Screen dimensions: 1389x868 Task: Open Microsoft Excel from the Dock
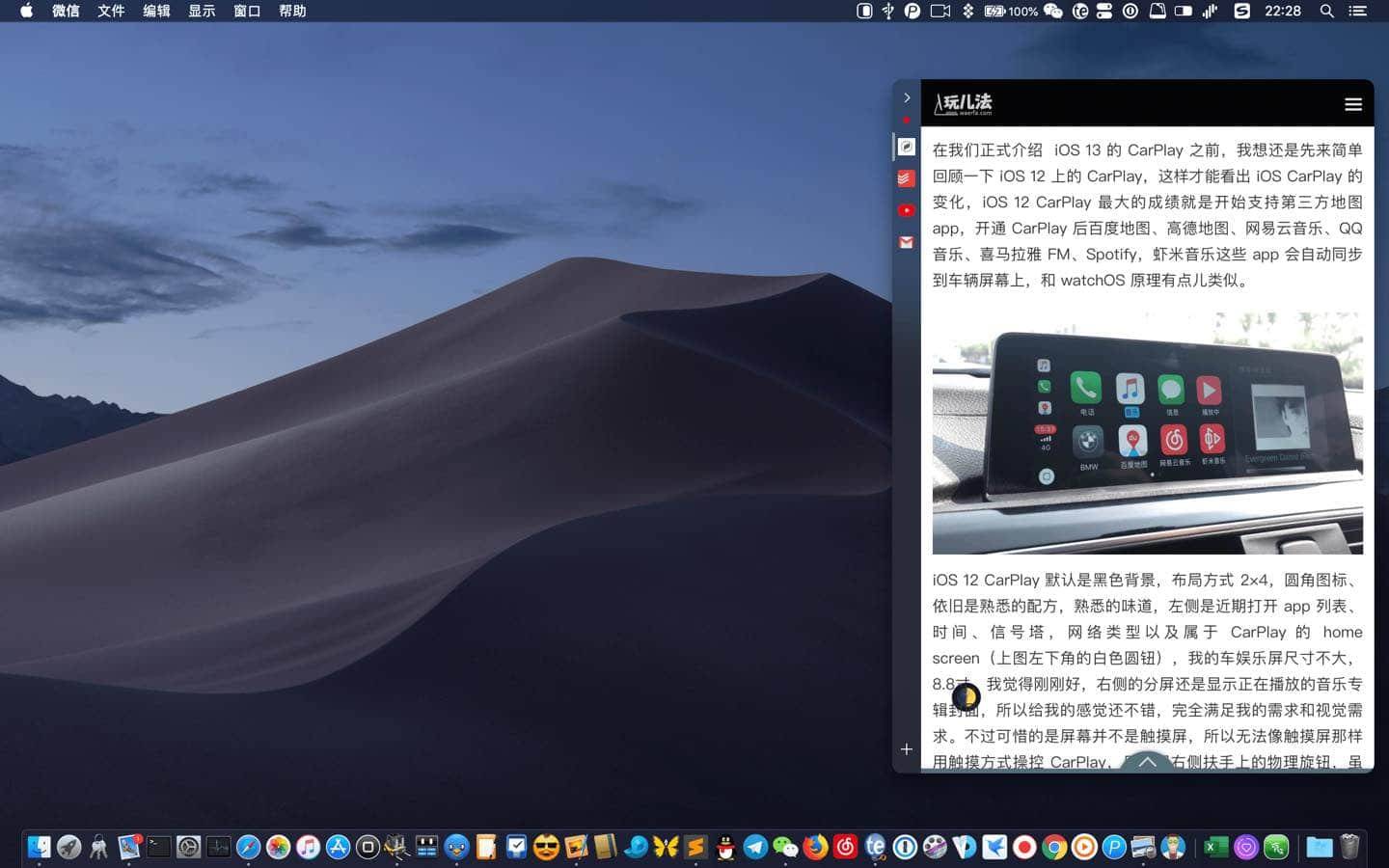tap(1216, 847)
